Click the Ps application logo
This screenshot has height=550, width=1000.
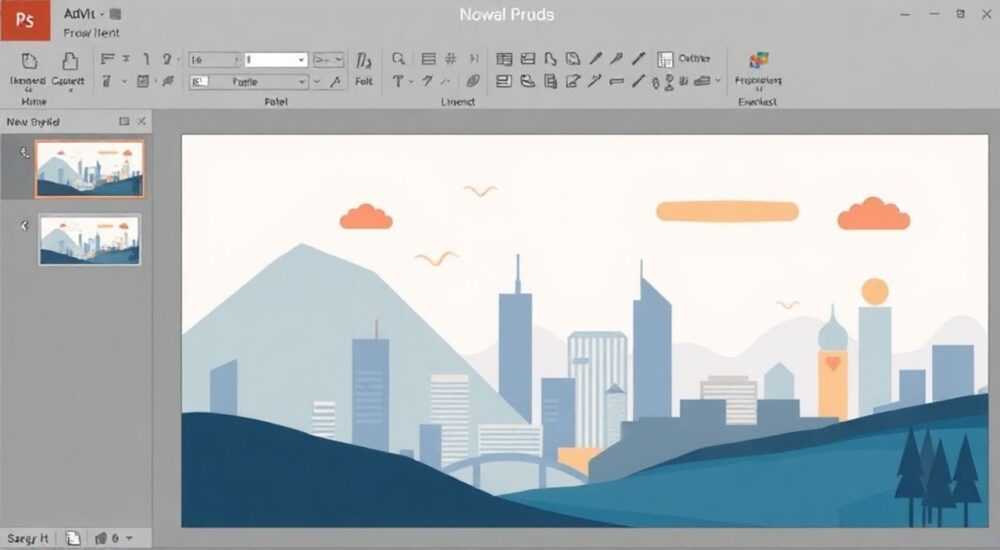point(25,20)
